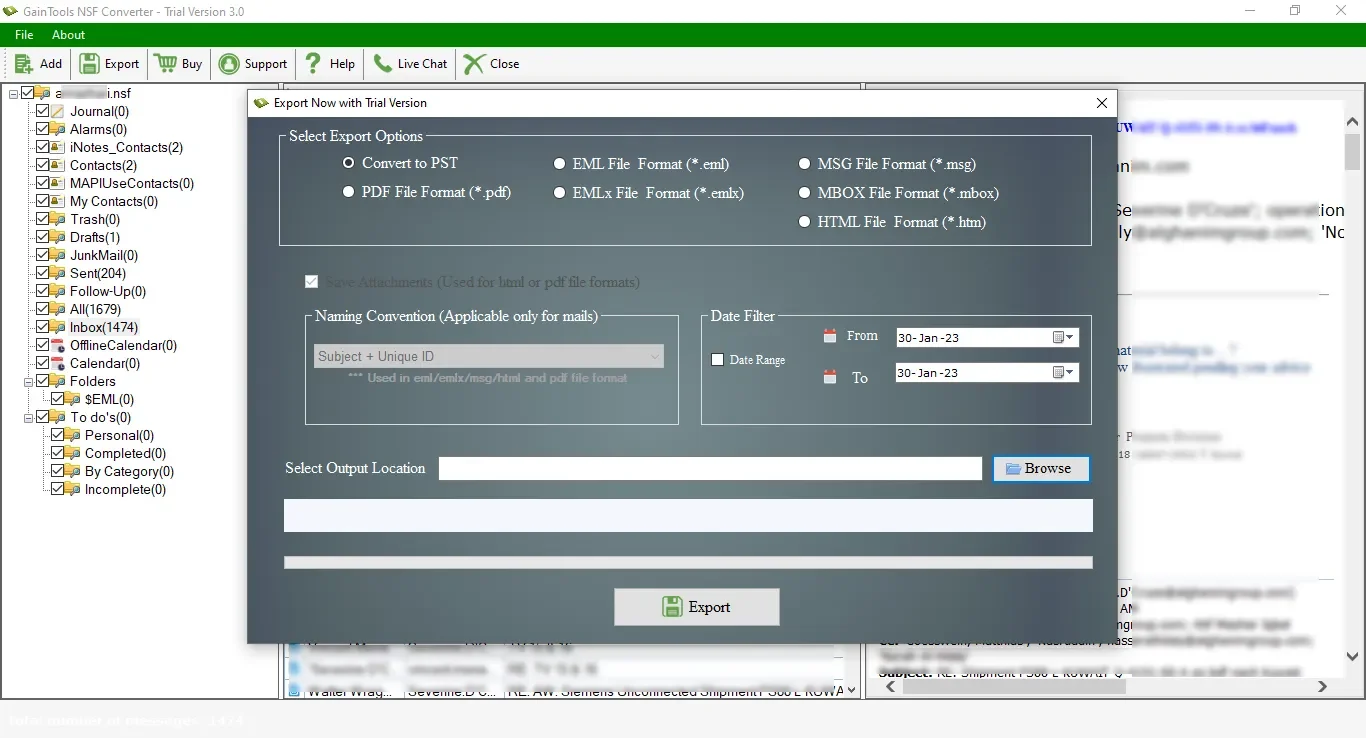Click the Add toolbar icon
Image resolution: width=1366 pixels, height=738 pixels.
(24, 64)
